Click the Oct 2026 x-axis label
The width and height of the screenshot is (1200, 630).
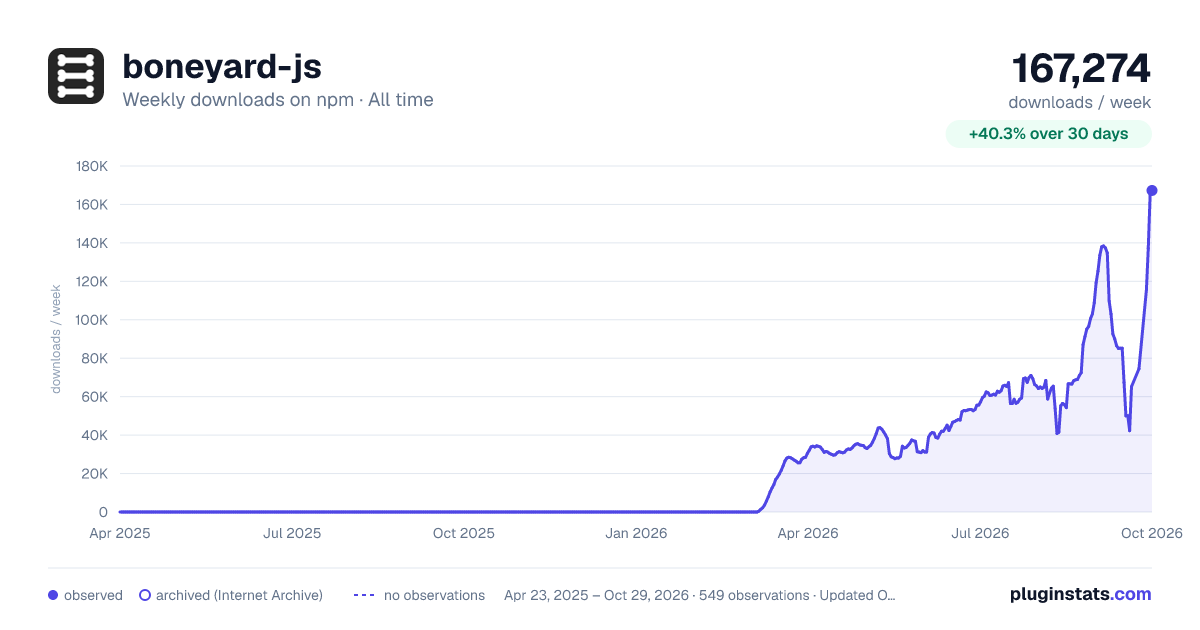(x=1151, y=533)
